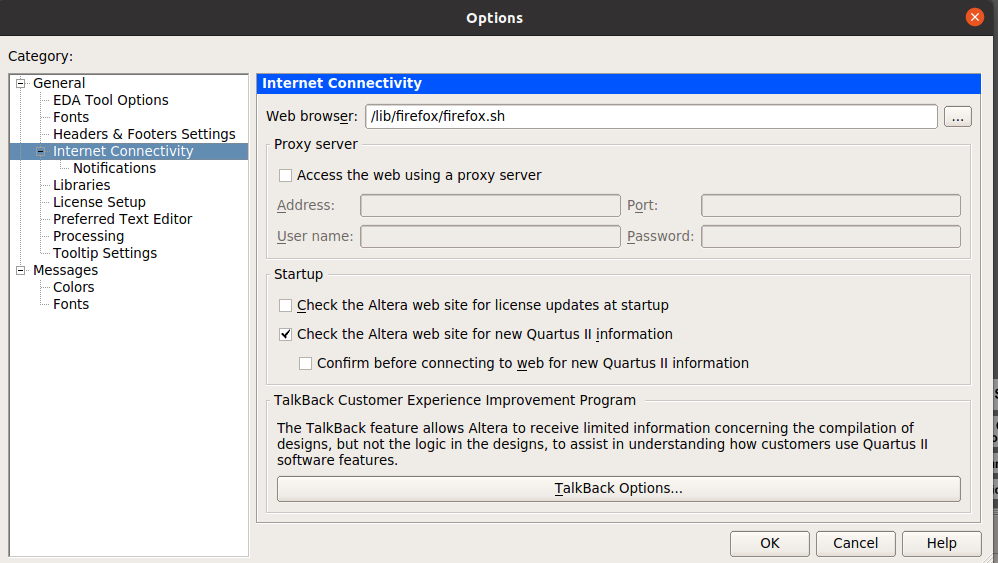
Task: Toggle 'Confirm before connecting to web' checkbox
Action: 306,363
